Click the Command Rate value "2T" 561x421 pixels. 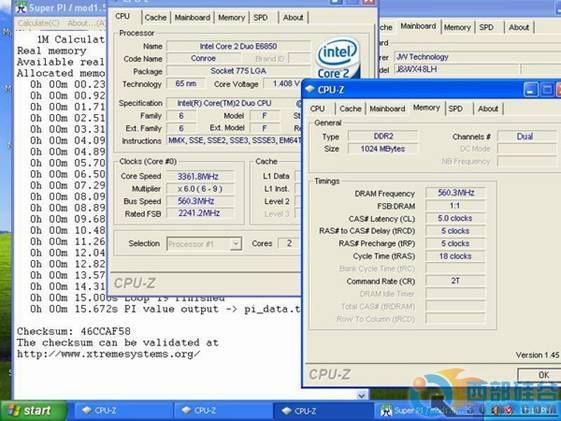coord(455,281)
